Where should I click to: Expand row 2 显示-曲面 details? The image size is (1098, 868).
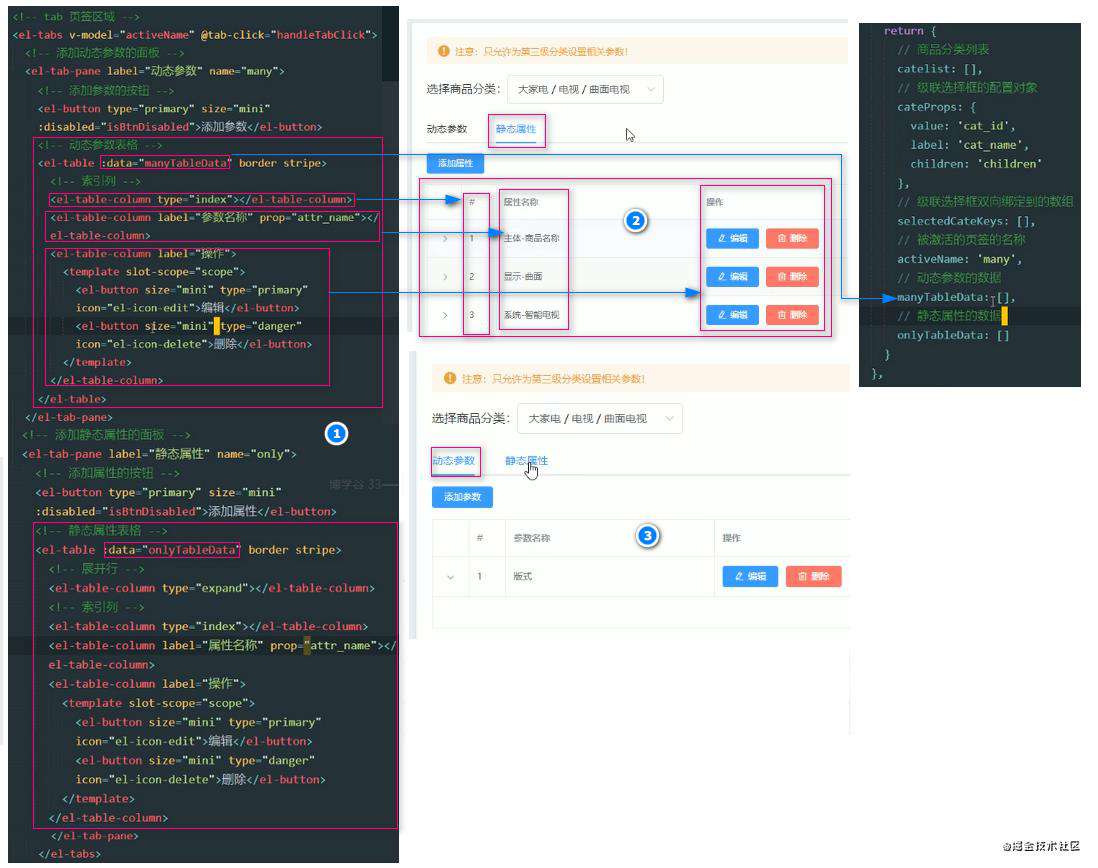[x=445, y=276]
